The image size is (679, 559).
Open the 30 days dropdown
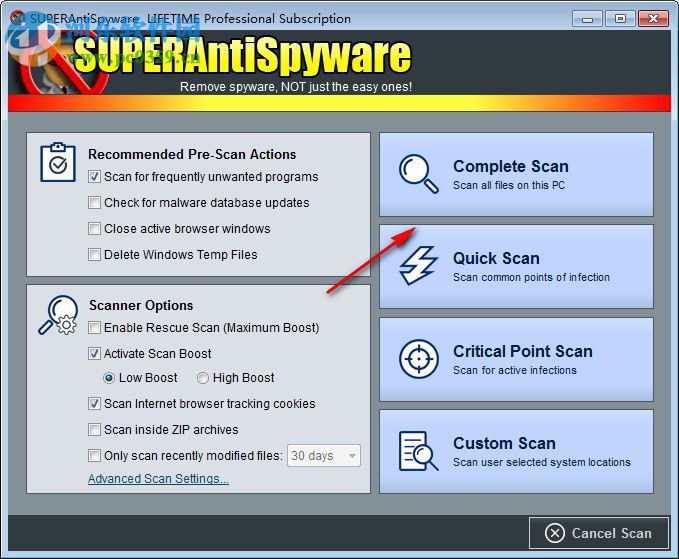323,456
